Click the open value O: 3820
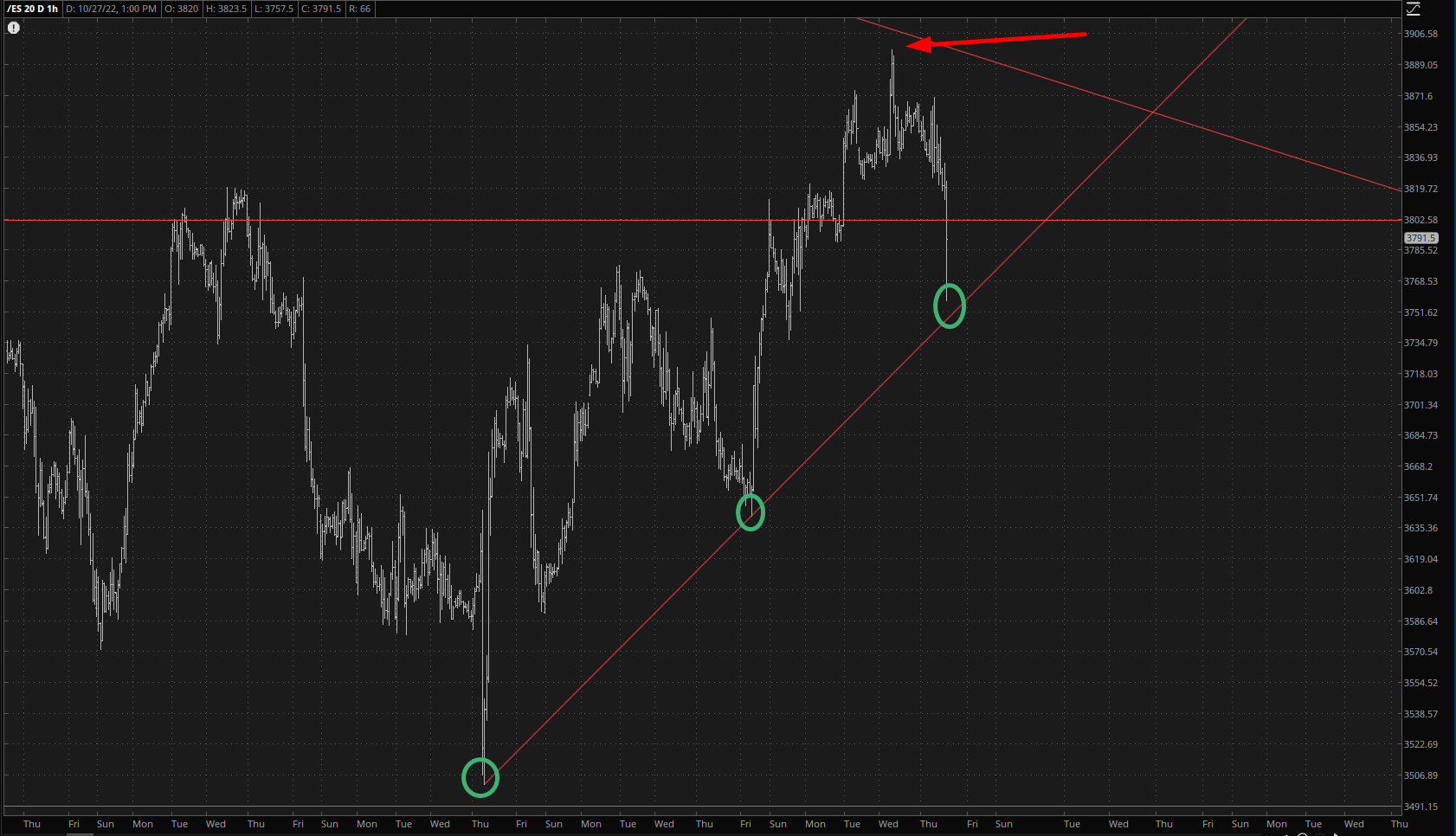 pyautogui.click(x=182, y=9)
